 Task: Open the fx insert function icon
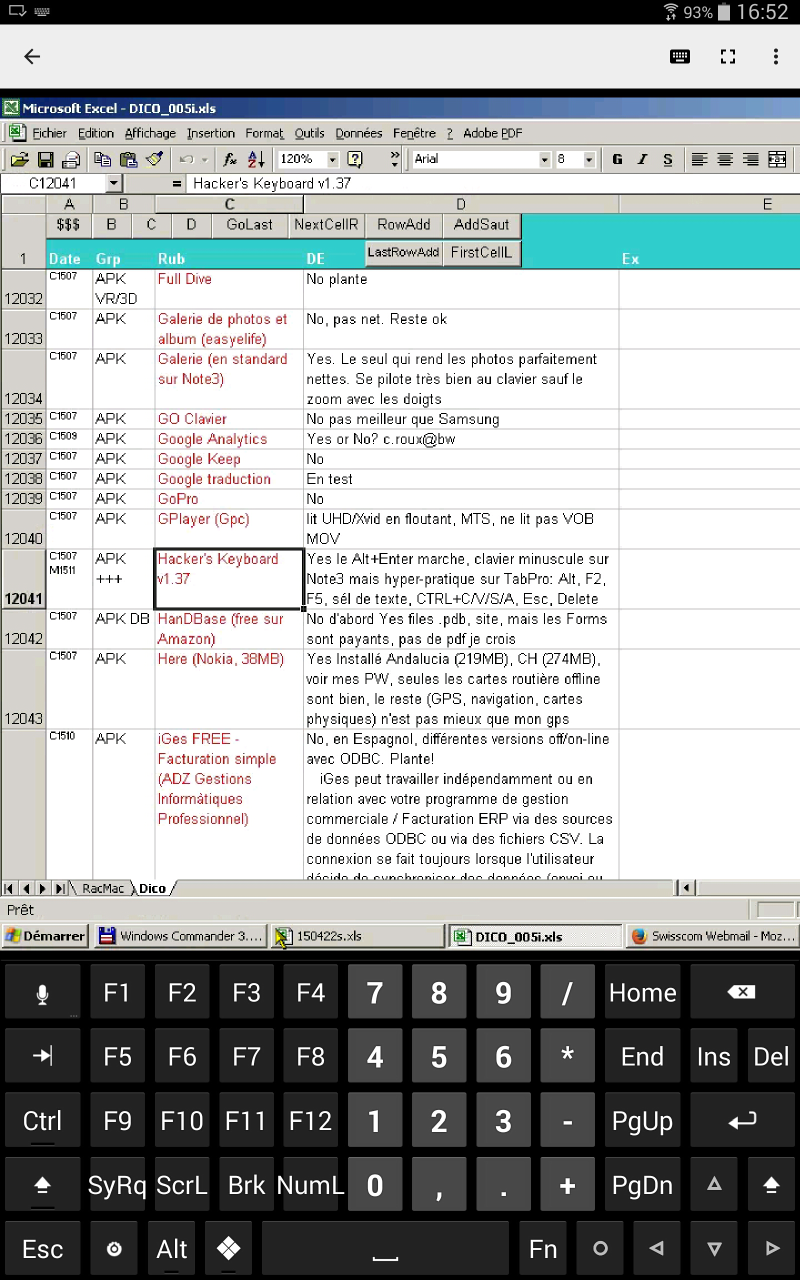pos(230,160)
